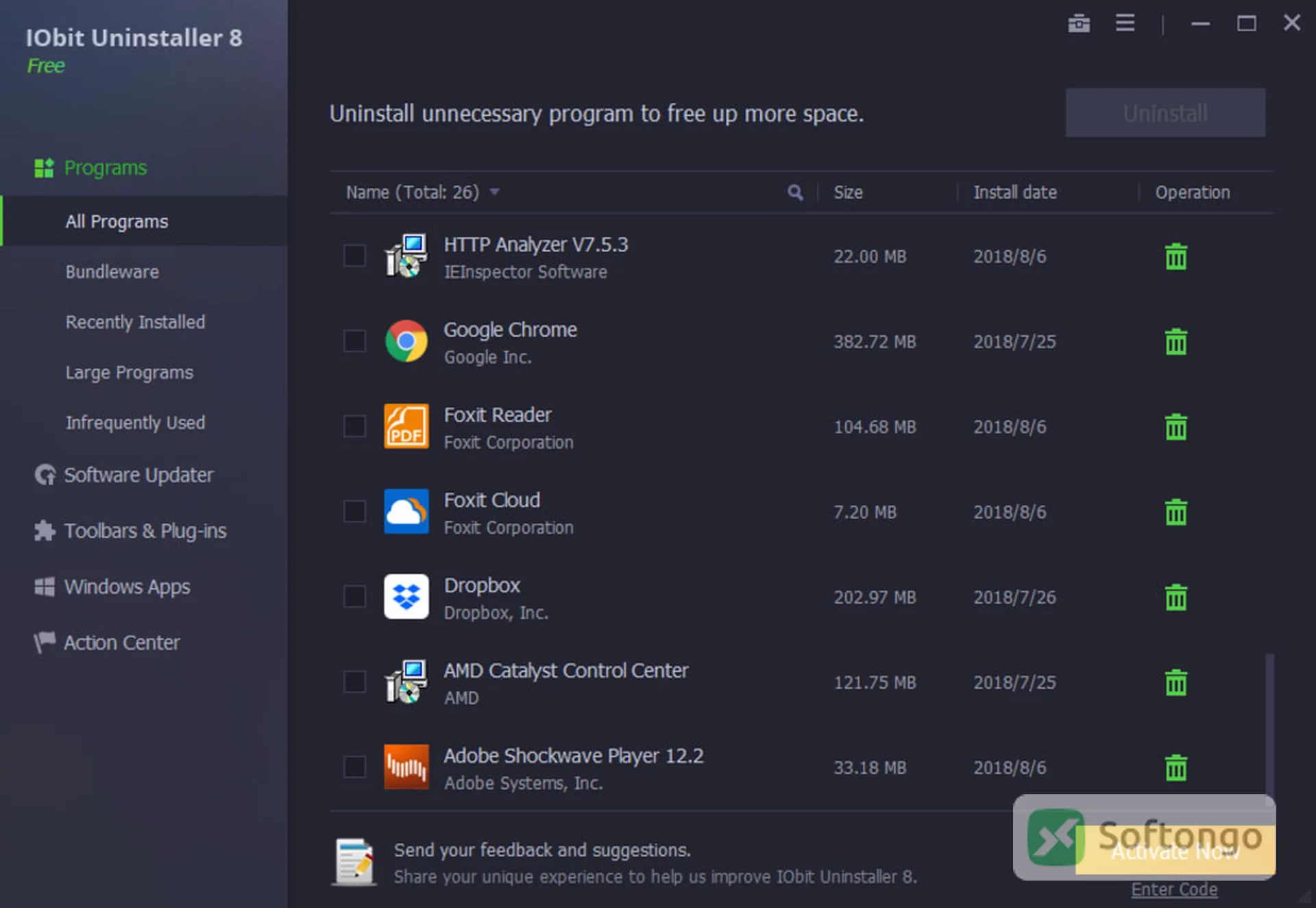Select All Programs in sidebar
The image size is (1316, 908).
pyautogui.click(x=144, y=221)
